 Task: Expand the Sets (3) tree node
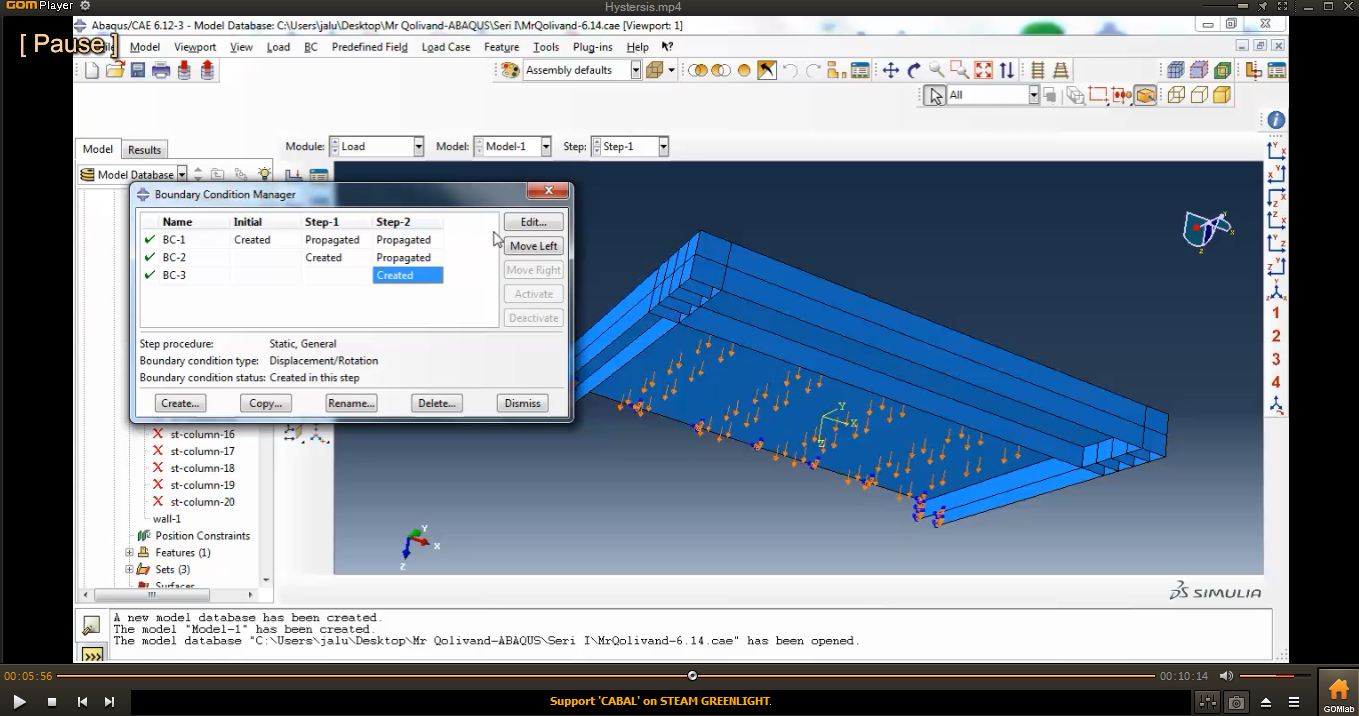coord(129,569)
